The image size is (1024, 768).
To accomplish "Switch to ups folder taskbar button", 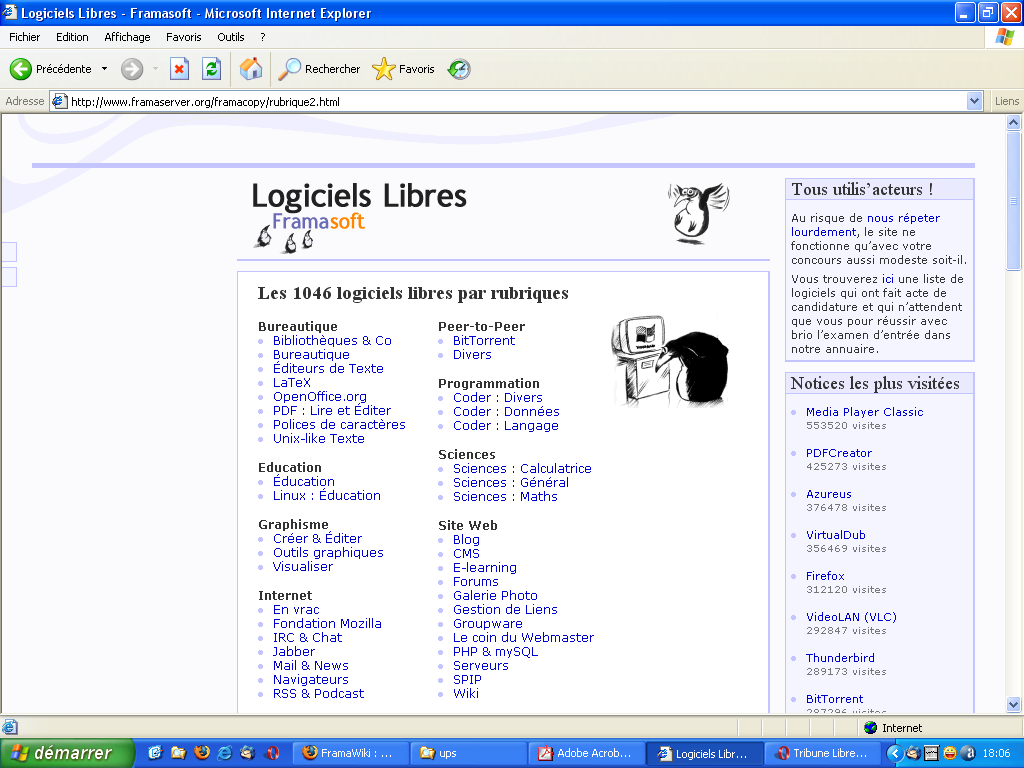I will click(x=468, y=753).
